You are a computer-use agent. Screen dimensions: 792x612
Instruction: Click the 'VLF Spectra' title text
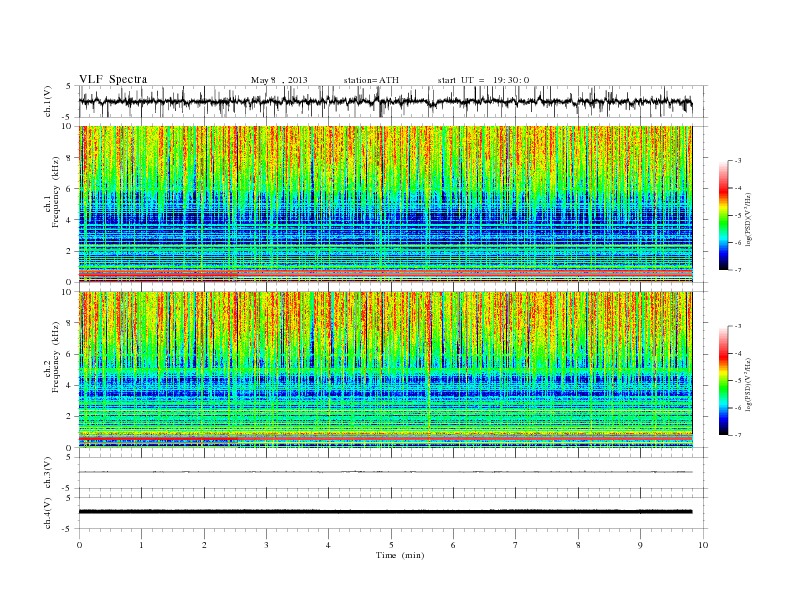[x=113, y=79]
